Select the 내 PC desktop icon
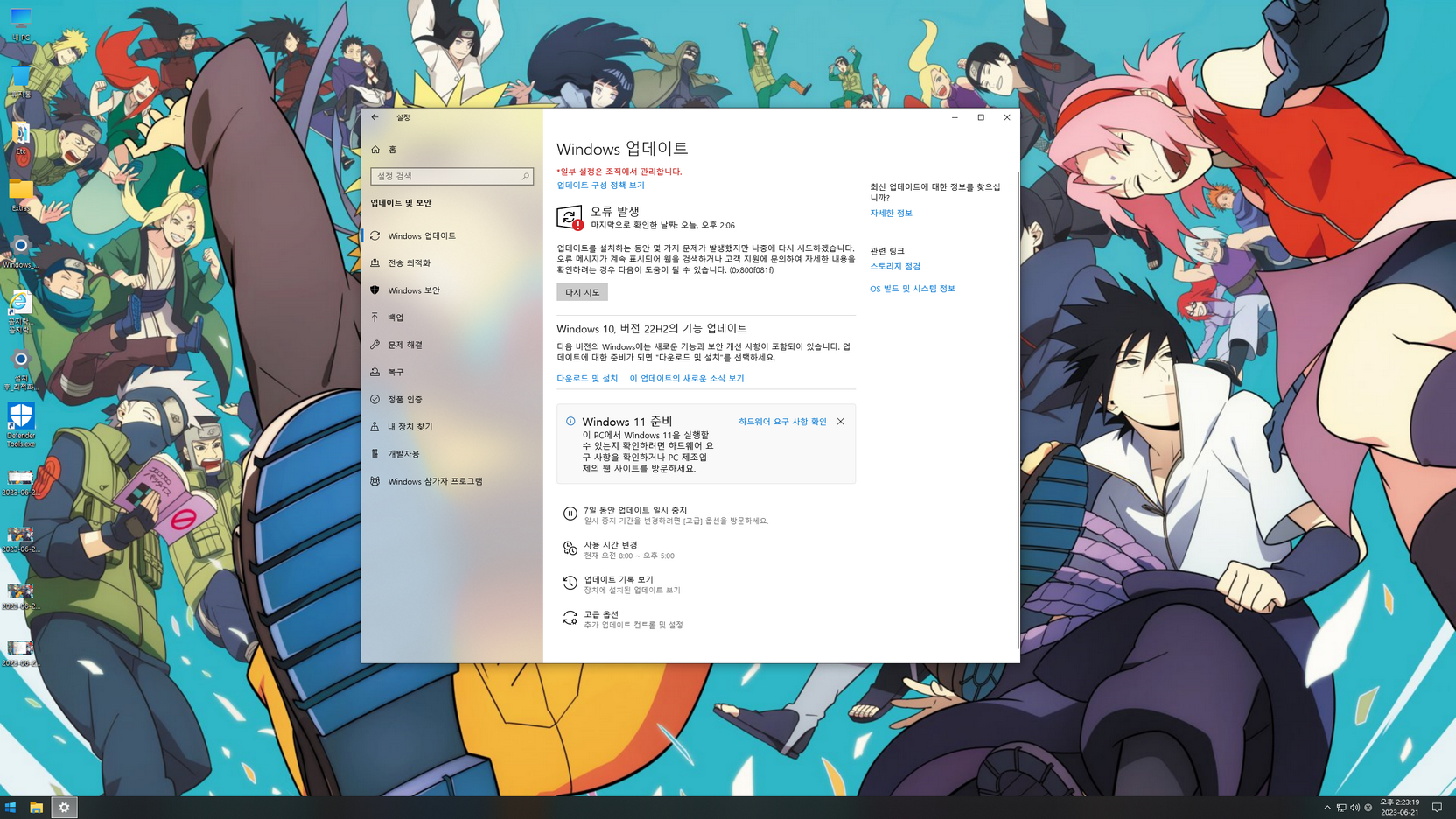This screenshot has width=1456, height=819. point(21,24)
